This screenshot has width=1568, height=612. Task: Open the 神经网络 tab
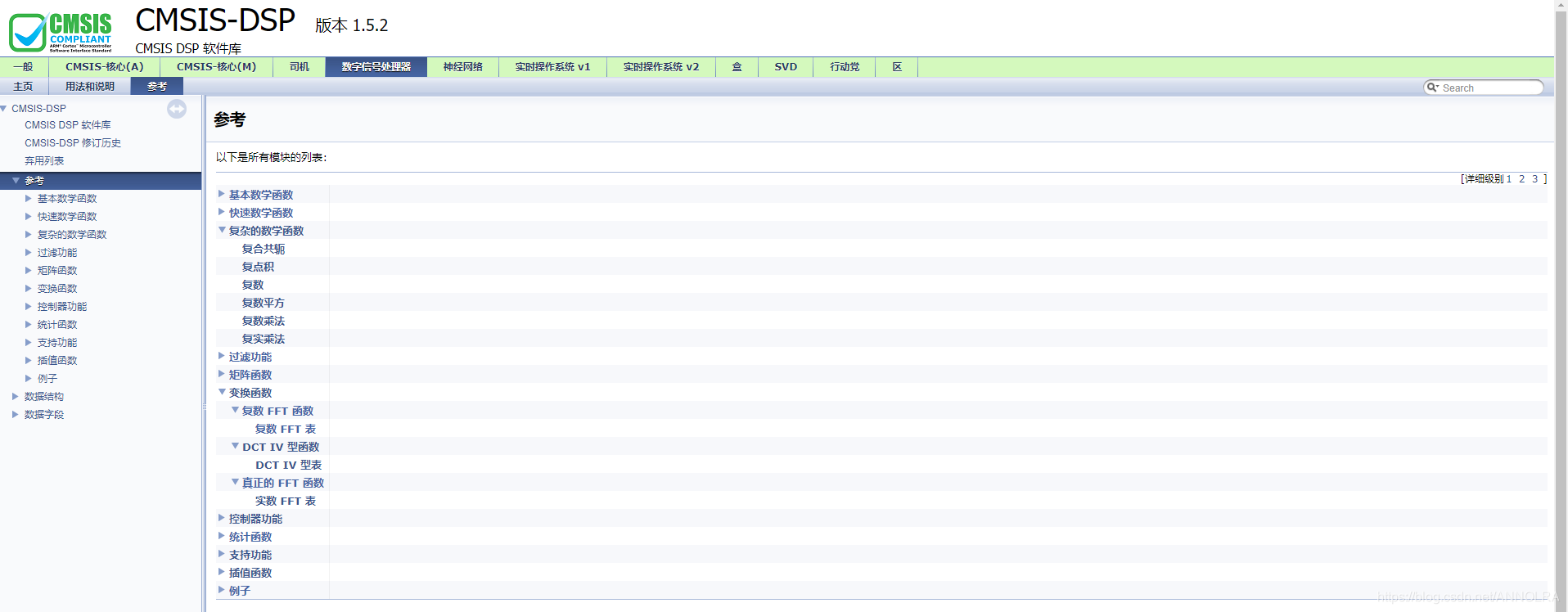coord(463,67)
